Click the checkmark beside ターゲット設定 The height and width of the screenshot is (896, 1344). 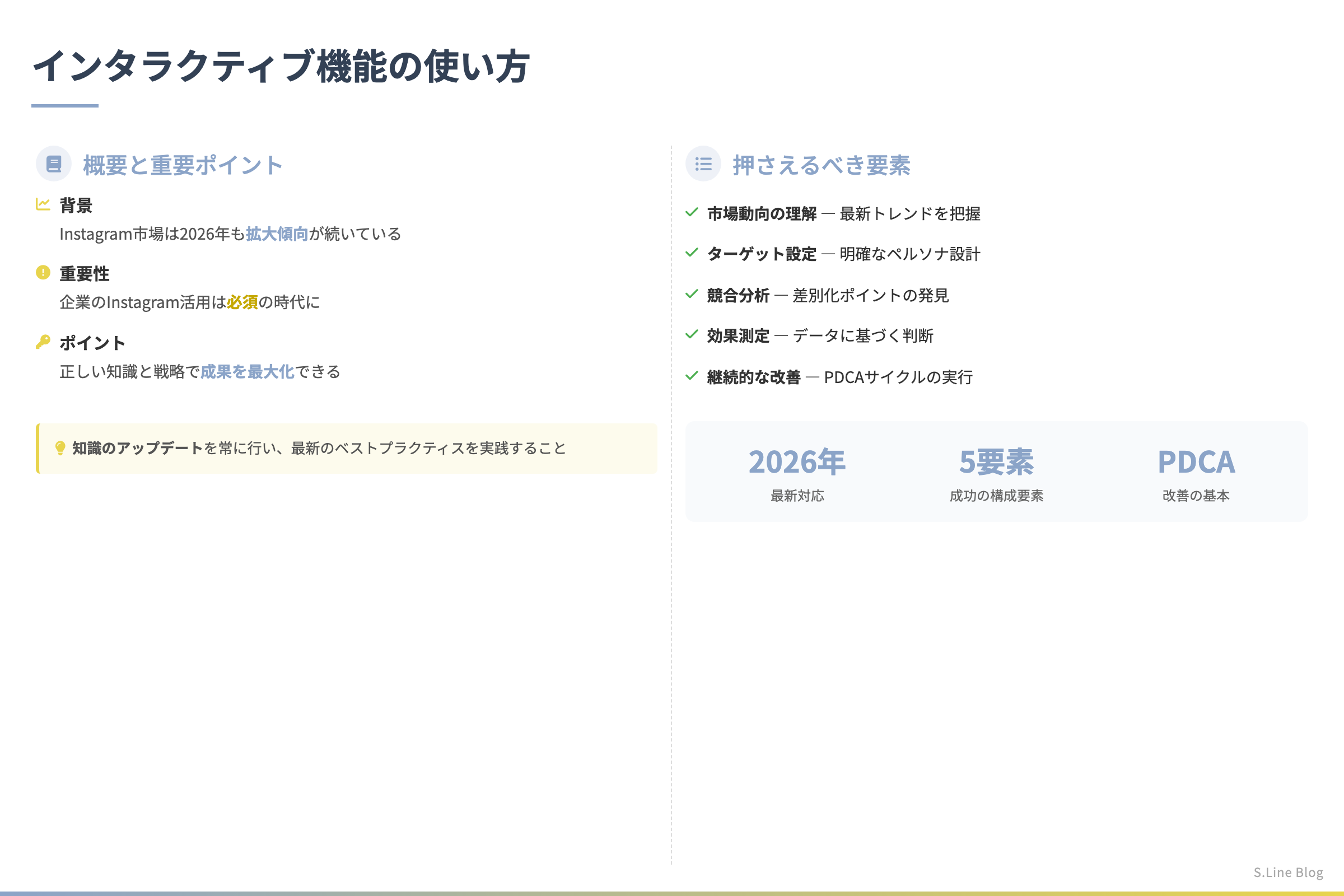click(x=692, y=253)
